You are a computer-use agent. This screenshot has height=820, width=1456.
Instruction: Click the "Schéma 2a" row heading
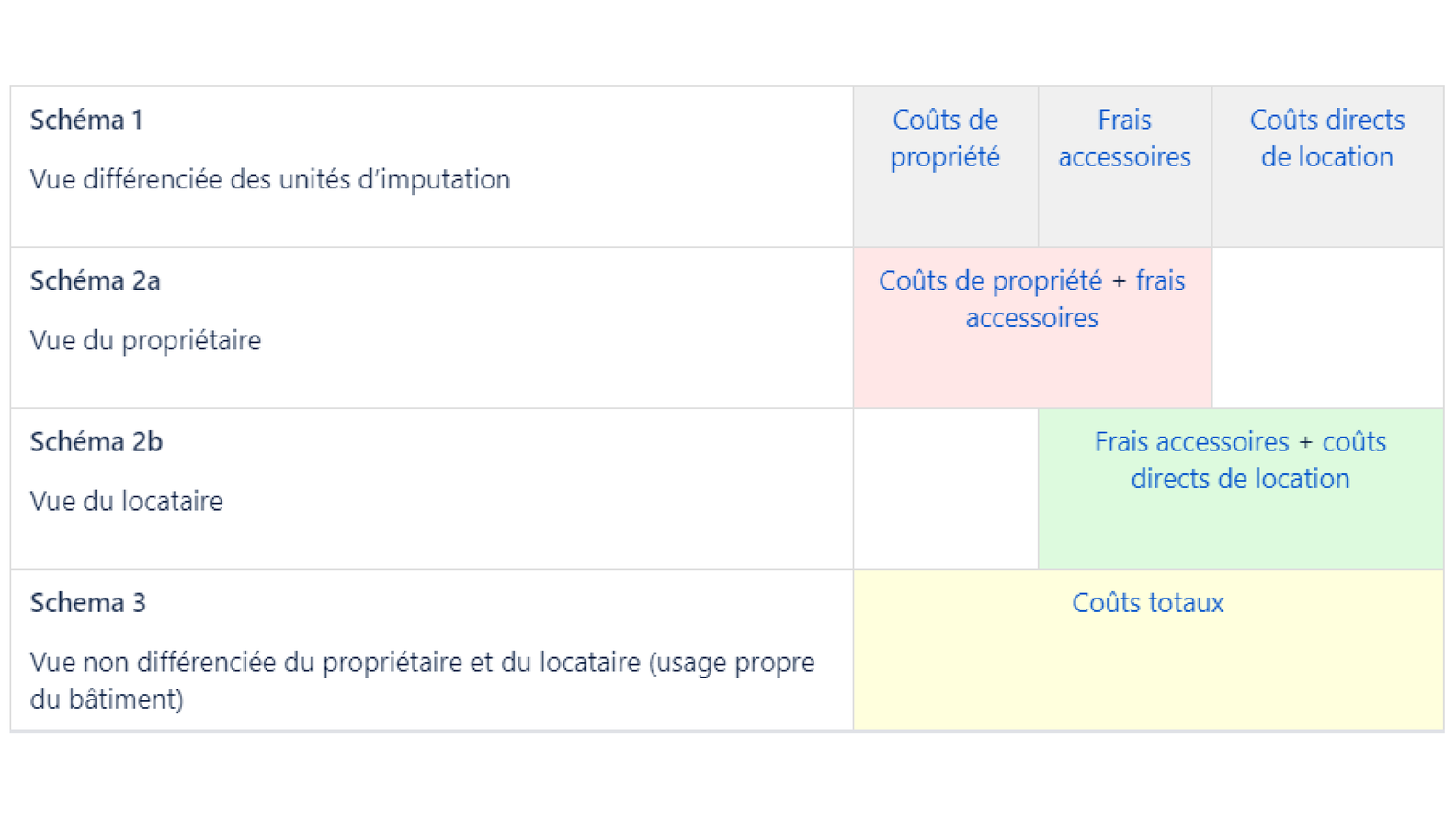pyautogui.click(x=95, y=280)
